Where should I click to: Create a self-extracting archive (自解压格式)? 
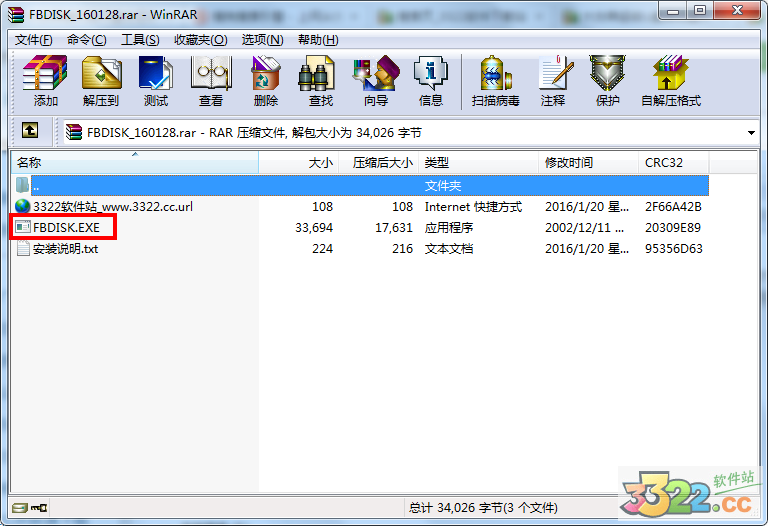(670, 80)
